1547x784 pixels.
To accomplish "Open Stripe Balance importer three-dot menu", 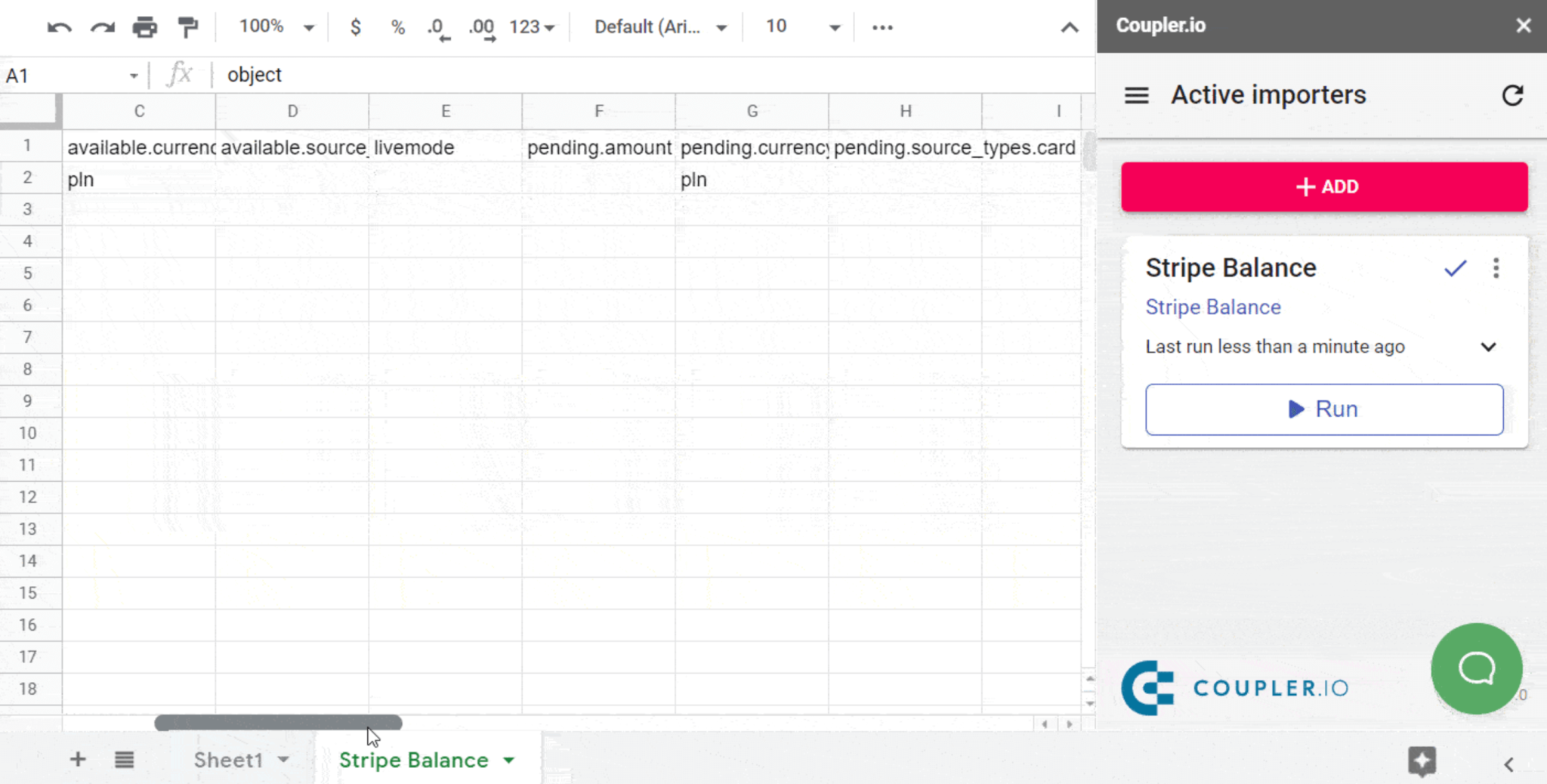I will 1496,268.
